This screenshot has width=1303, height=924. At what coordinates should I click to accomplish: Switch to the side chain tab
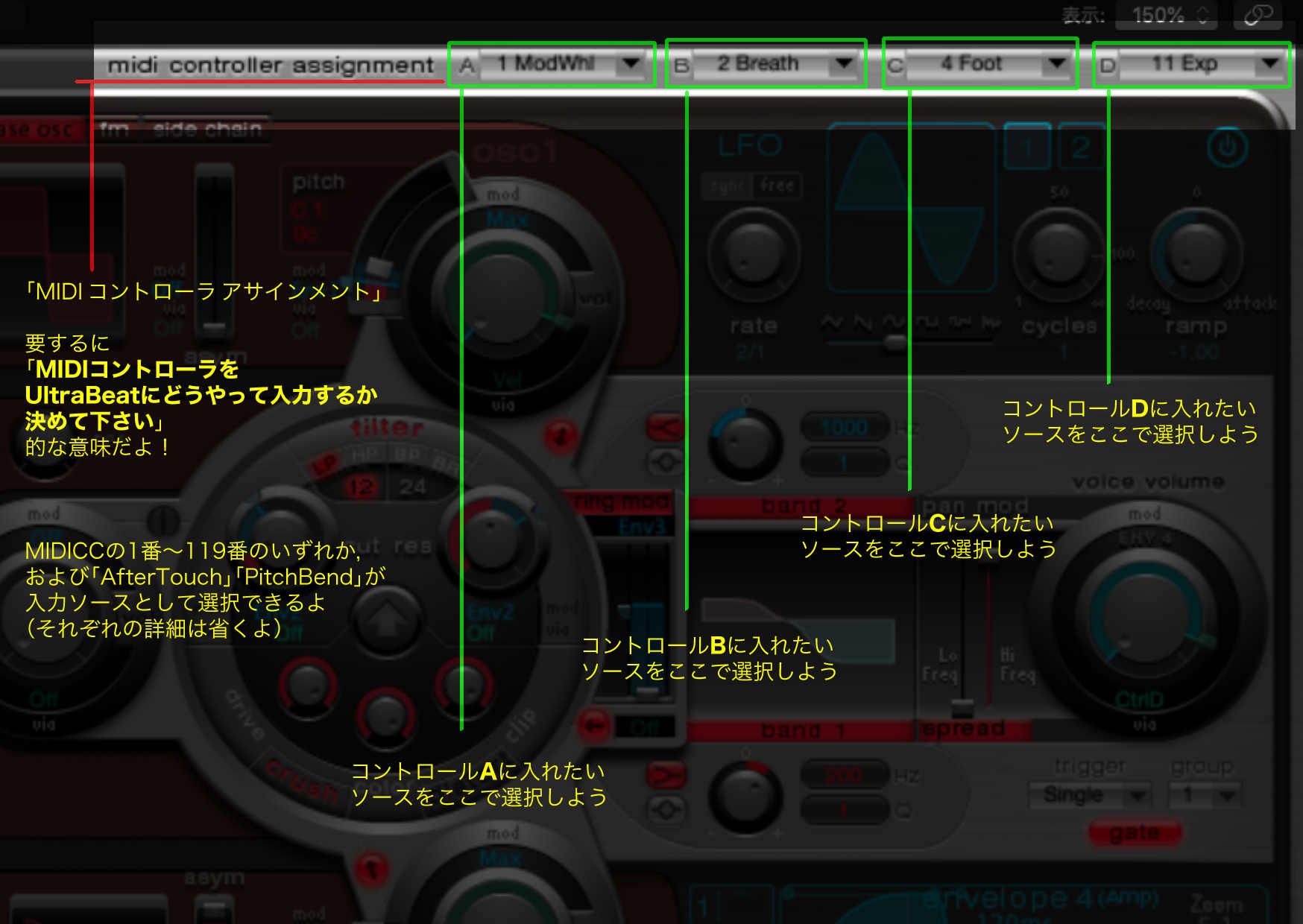207,130
